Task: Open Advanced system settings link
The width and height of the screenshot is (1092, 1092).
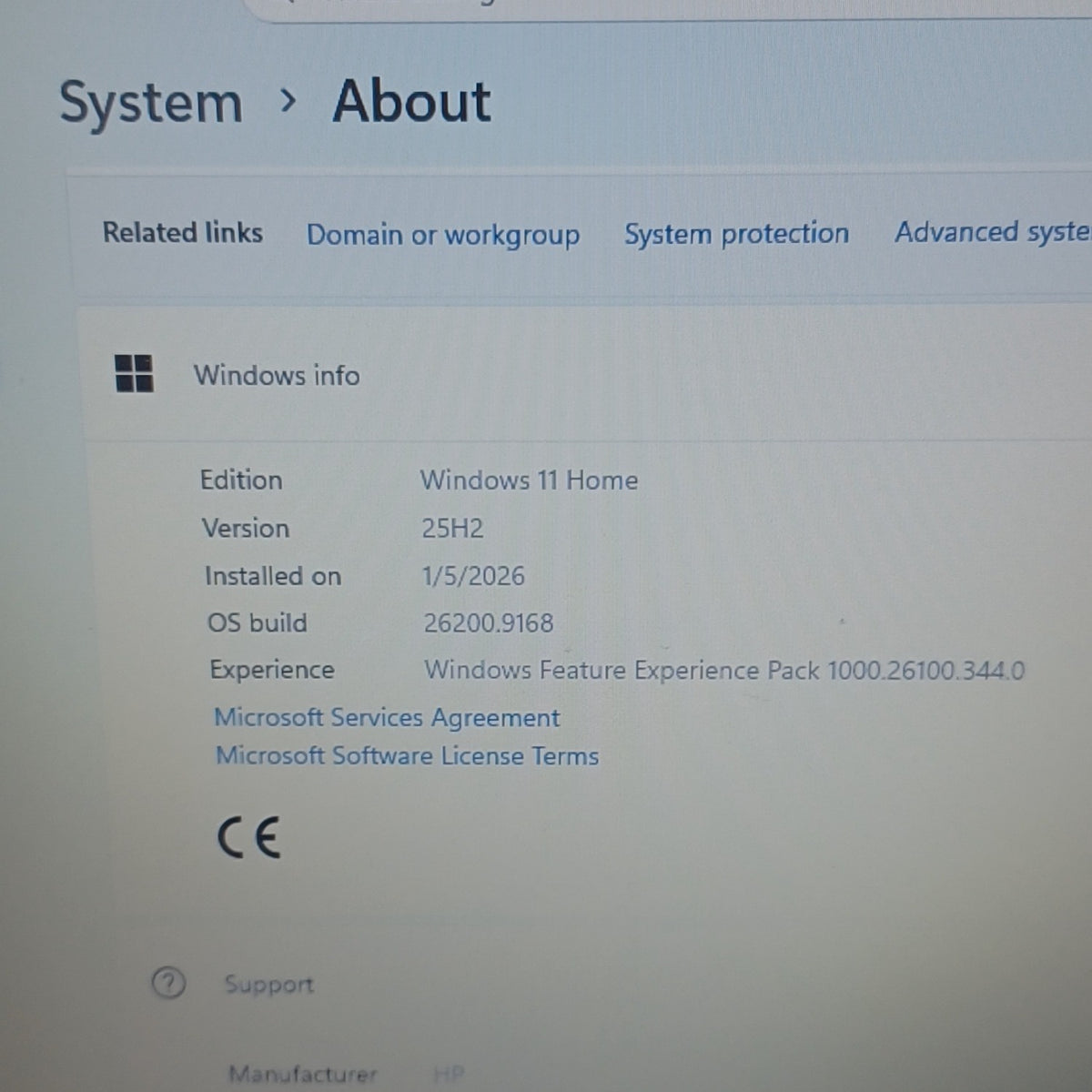Action: coord(993,232)
